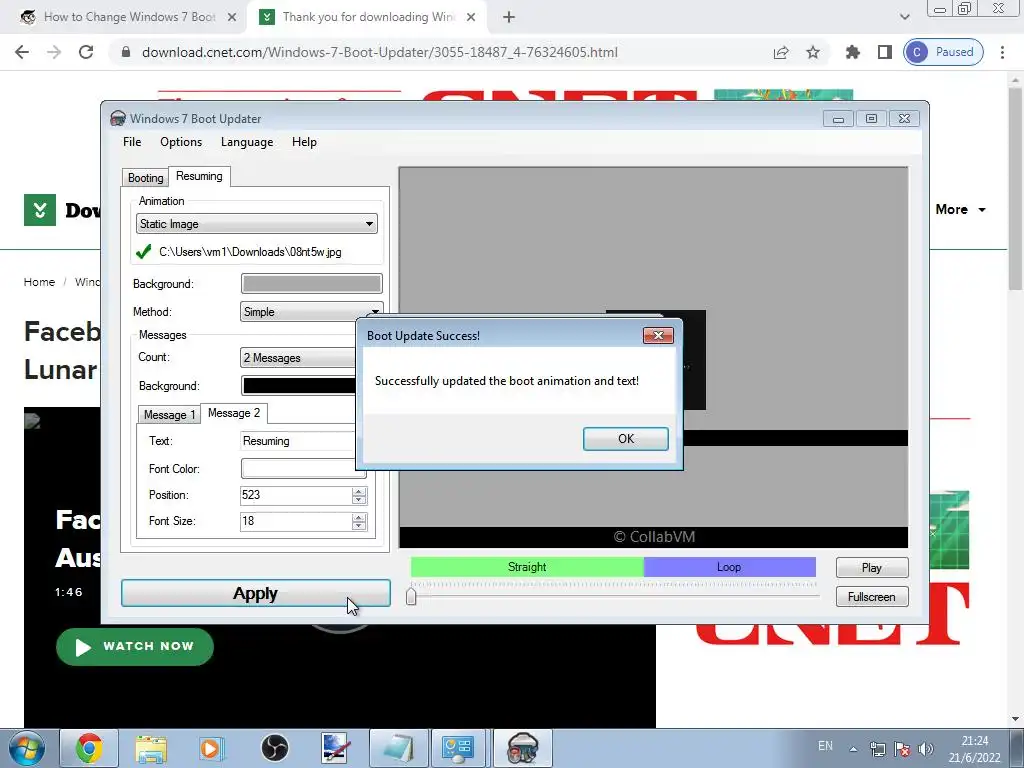This screenshot has height=768, width=1024.
Task: Decrease the Font Size with down arrow
Action: (359, 526)
